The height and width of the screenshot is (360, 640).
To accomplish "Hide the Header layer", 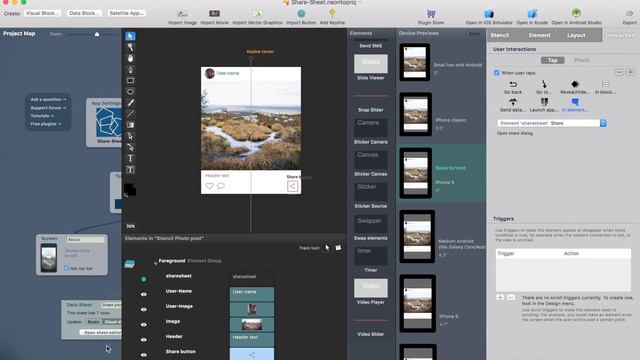I will point(144,340).
